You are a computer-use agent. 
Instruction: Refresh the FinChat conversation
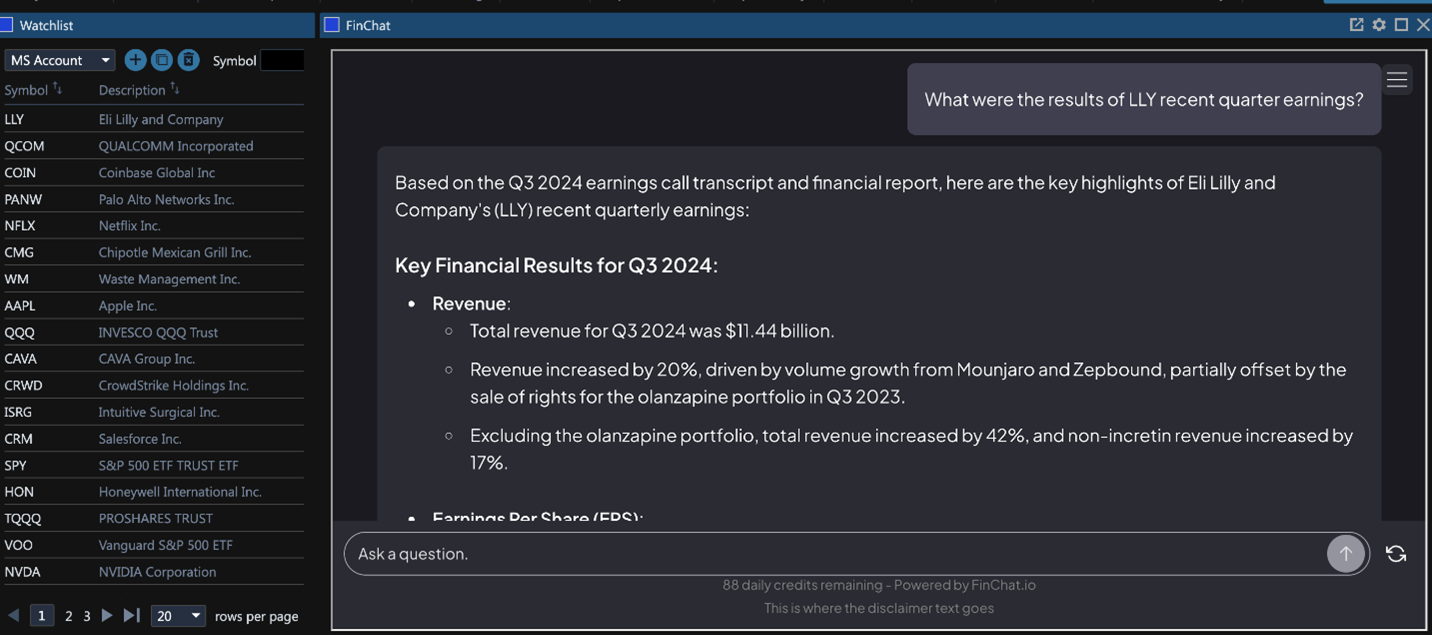click(x=1396, y=553)
